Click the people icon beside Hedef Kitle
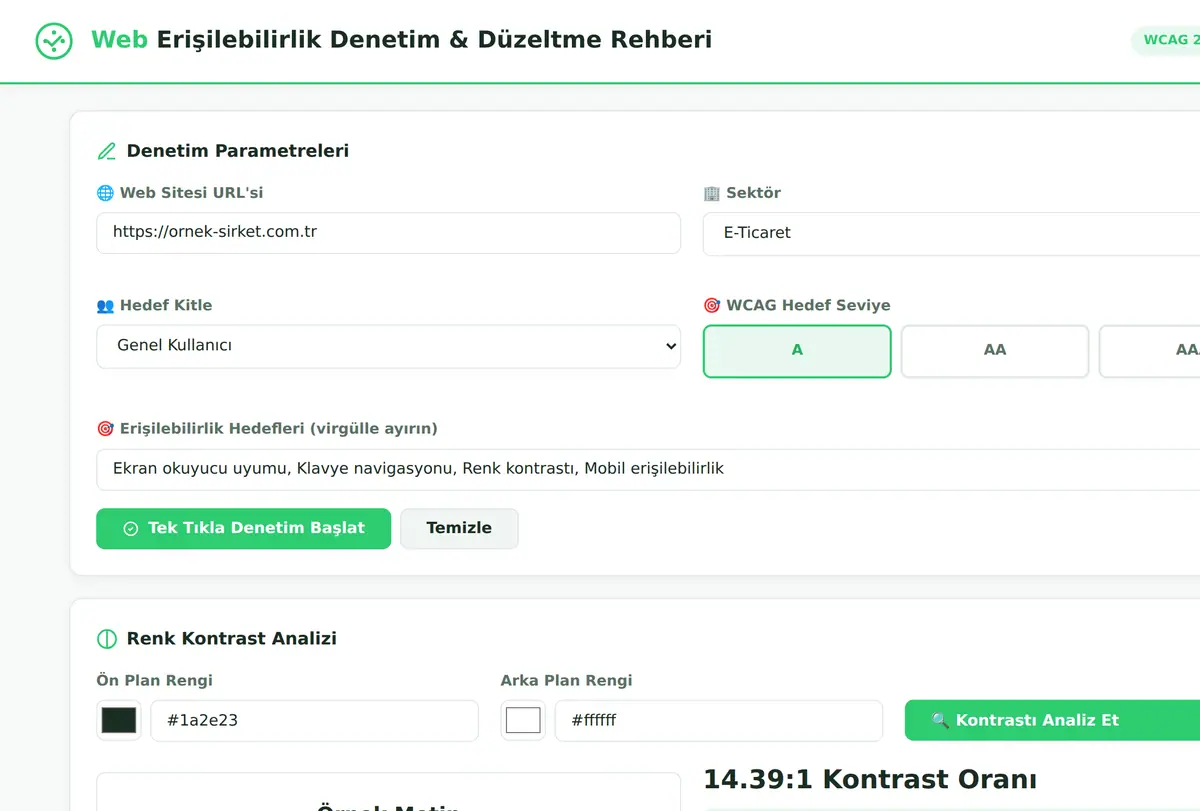Image resolution: width=1200 pixels, height=811 pixels. pyautogui.click(x=105, y=306)
